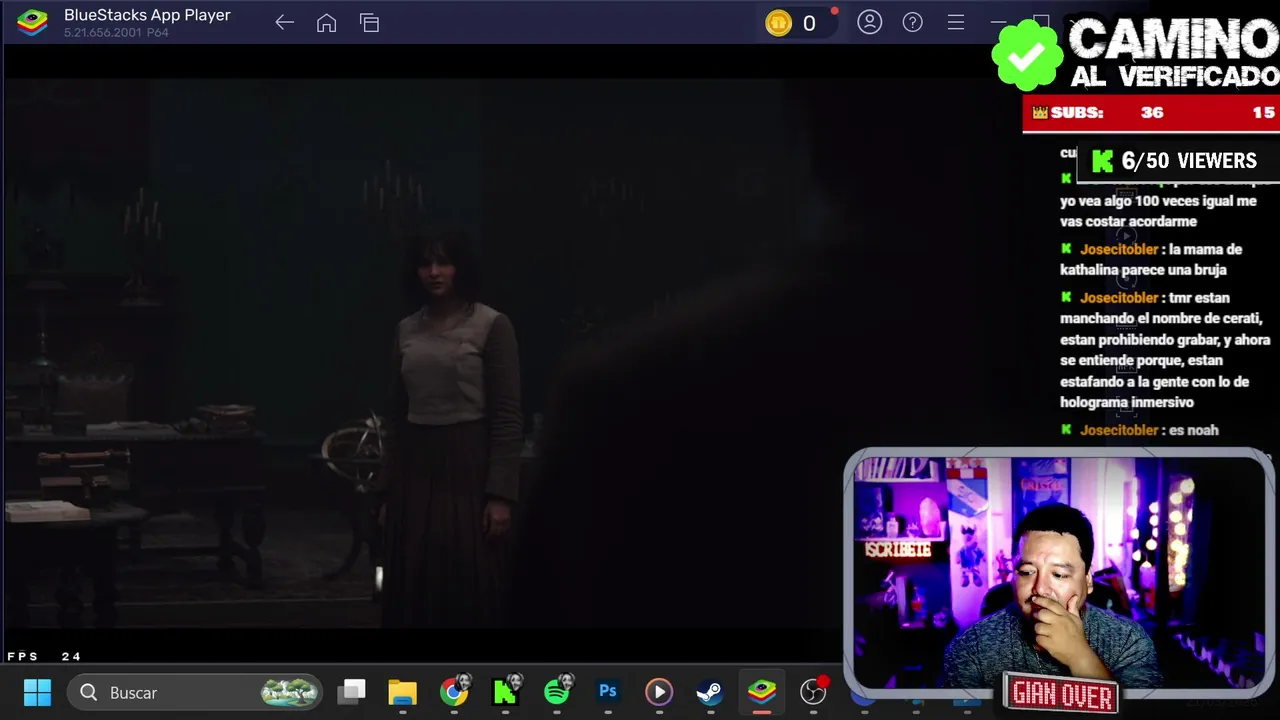Click the Buscar search box in taskbar
The height and width of the screenshot is (720, 1280).
pos(196,692)
